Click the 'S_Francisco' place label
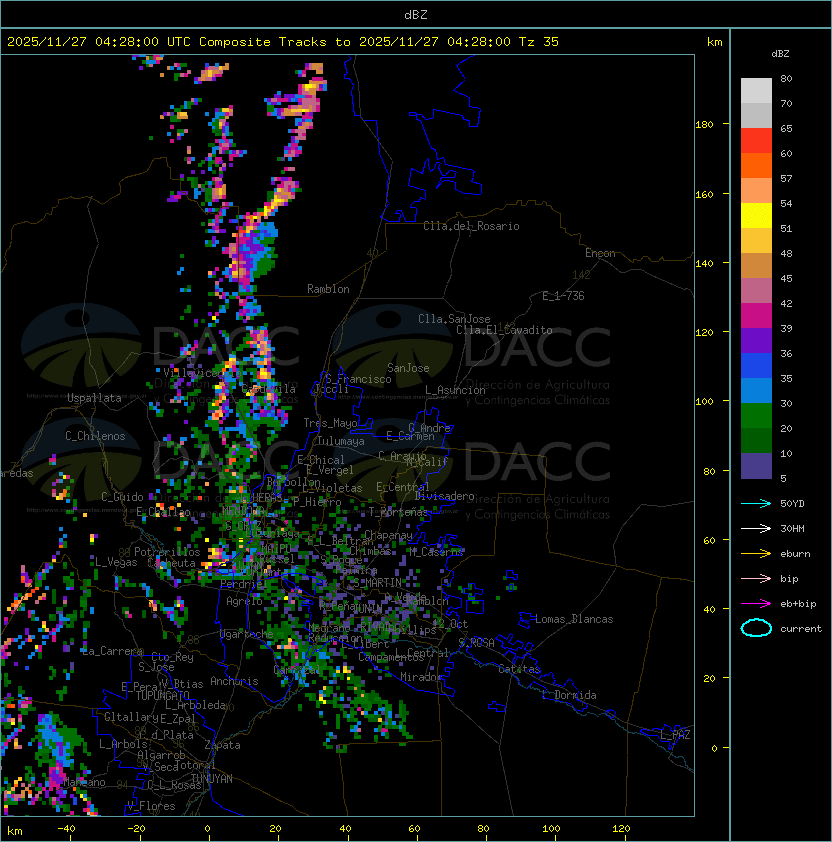Viewport: 832px width, 842px height. 358,379
